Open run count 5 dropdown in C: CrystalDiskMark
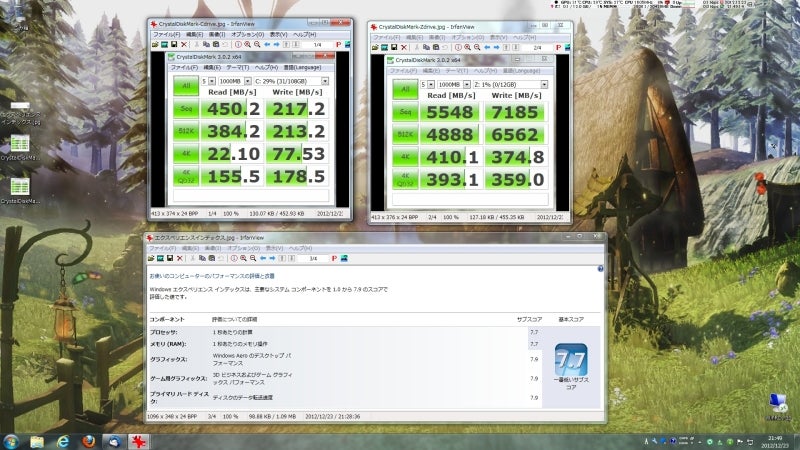800x450 pixels. point(212,81)
